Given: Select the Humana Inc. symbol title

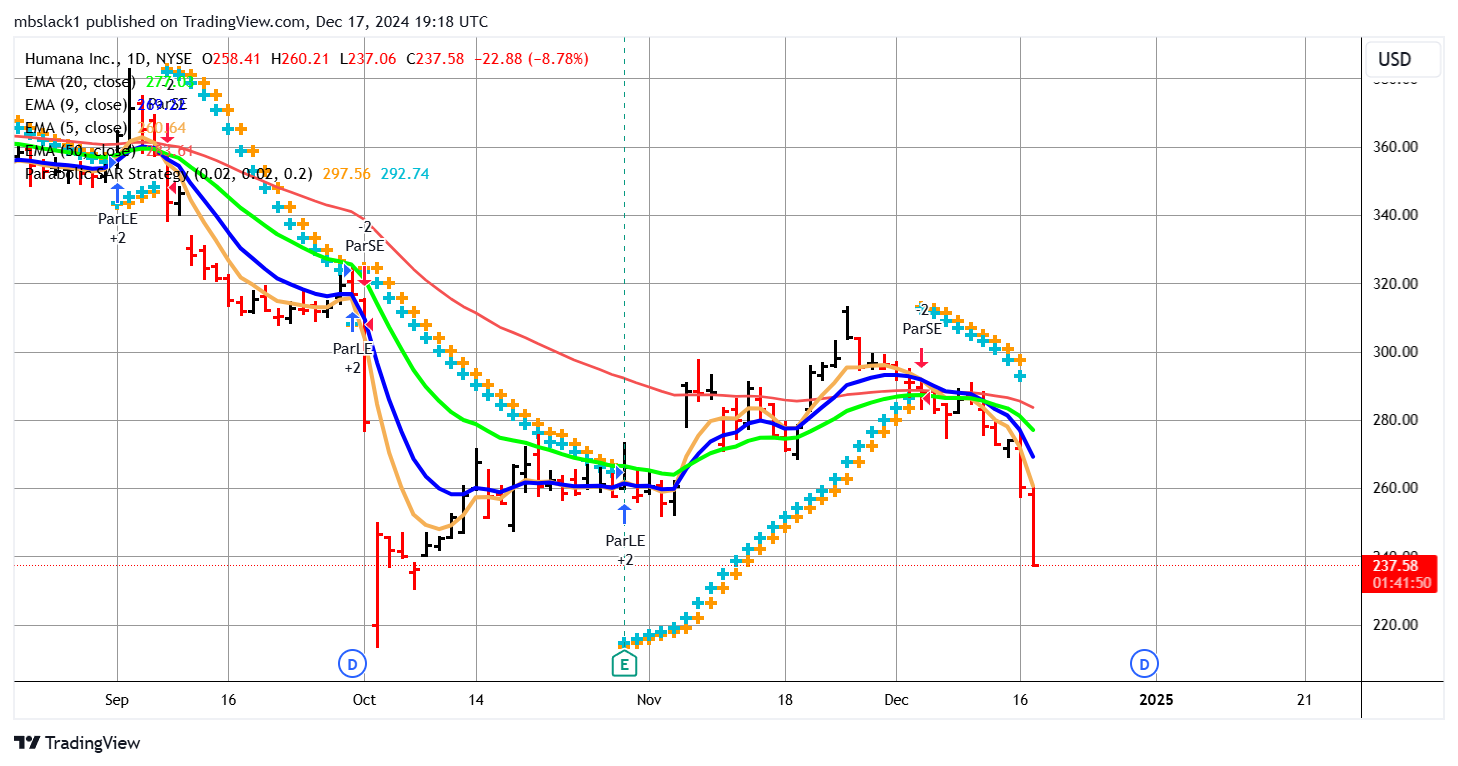Looking at the screenshot, I should (x=110, y=59).
